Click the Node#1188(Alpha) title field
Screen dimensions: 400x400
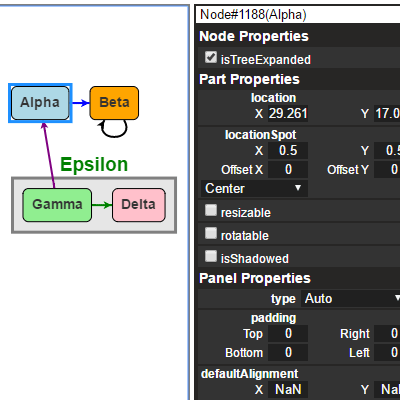pos(298,15)
